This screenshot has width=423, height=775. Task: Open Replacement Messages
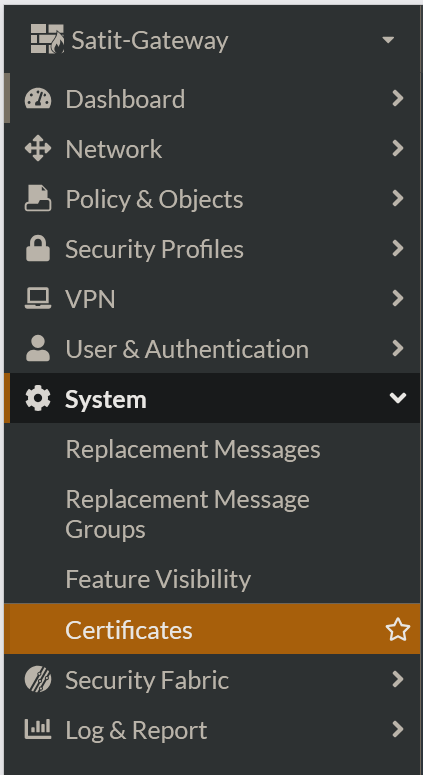tap(193, 449)
